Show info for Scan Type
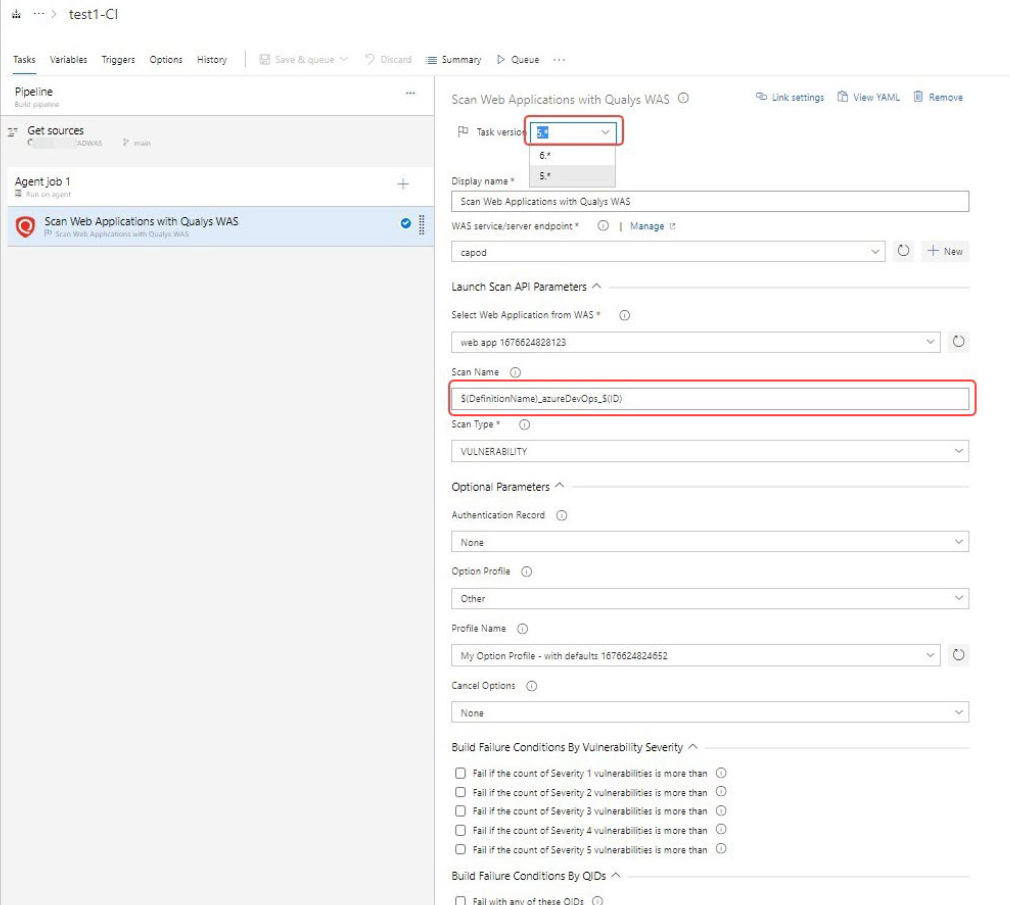Screen dimensions: 1010x905 (x=524, y=424)
